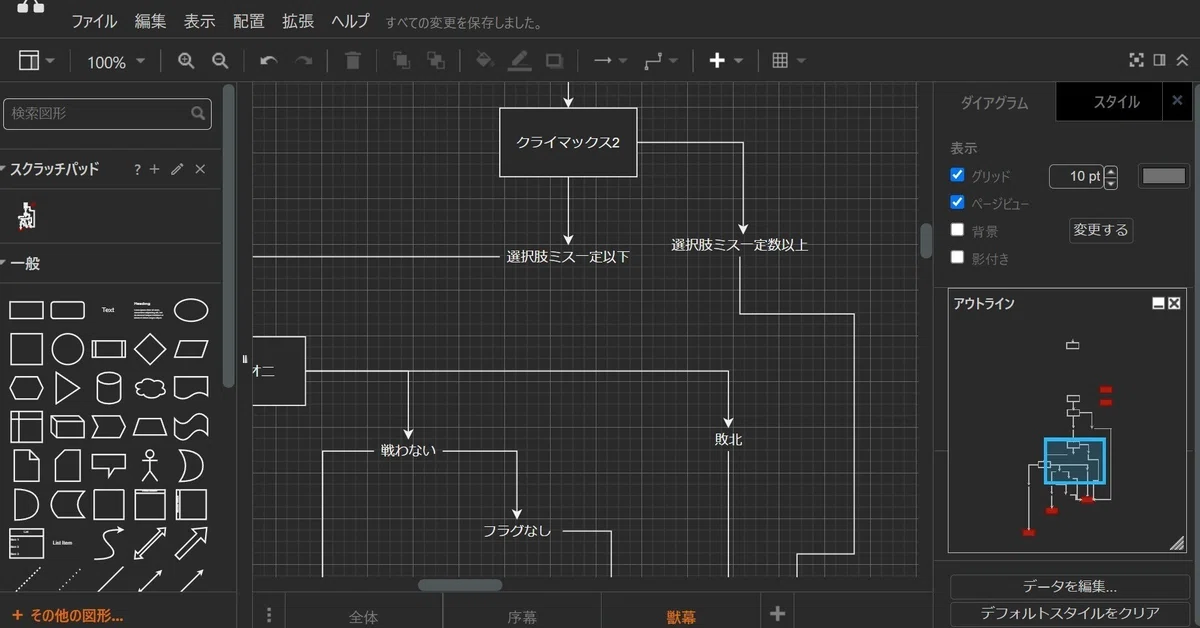The height and width of the screenshot is (628, 1200).
Task: Select the curved arrow connector shape
Action: coord(108,543)
